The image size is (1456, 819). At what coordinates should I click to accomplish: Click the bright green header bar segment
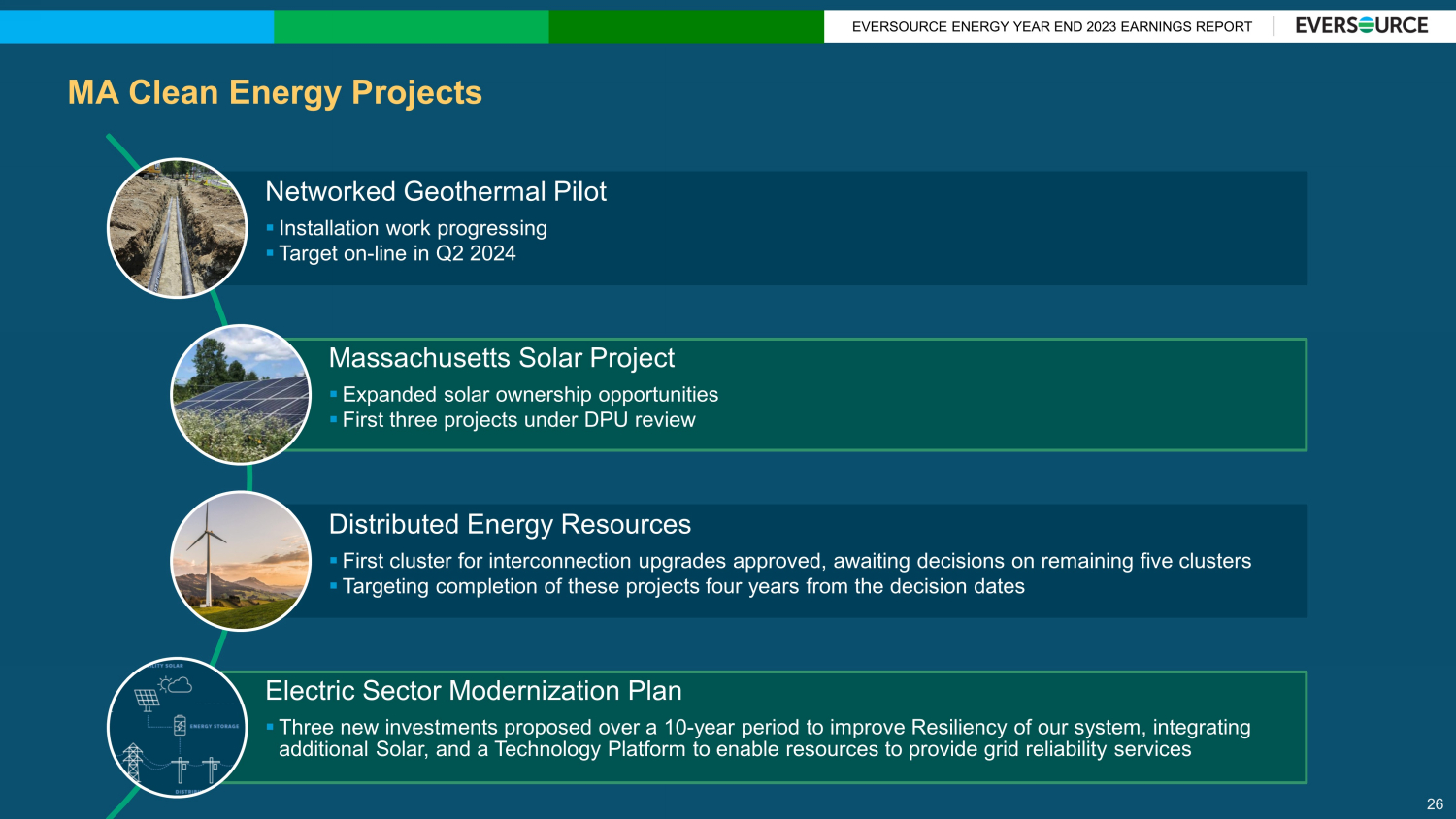point(411,26)
